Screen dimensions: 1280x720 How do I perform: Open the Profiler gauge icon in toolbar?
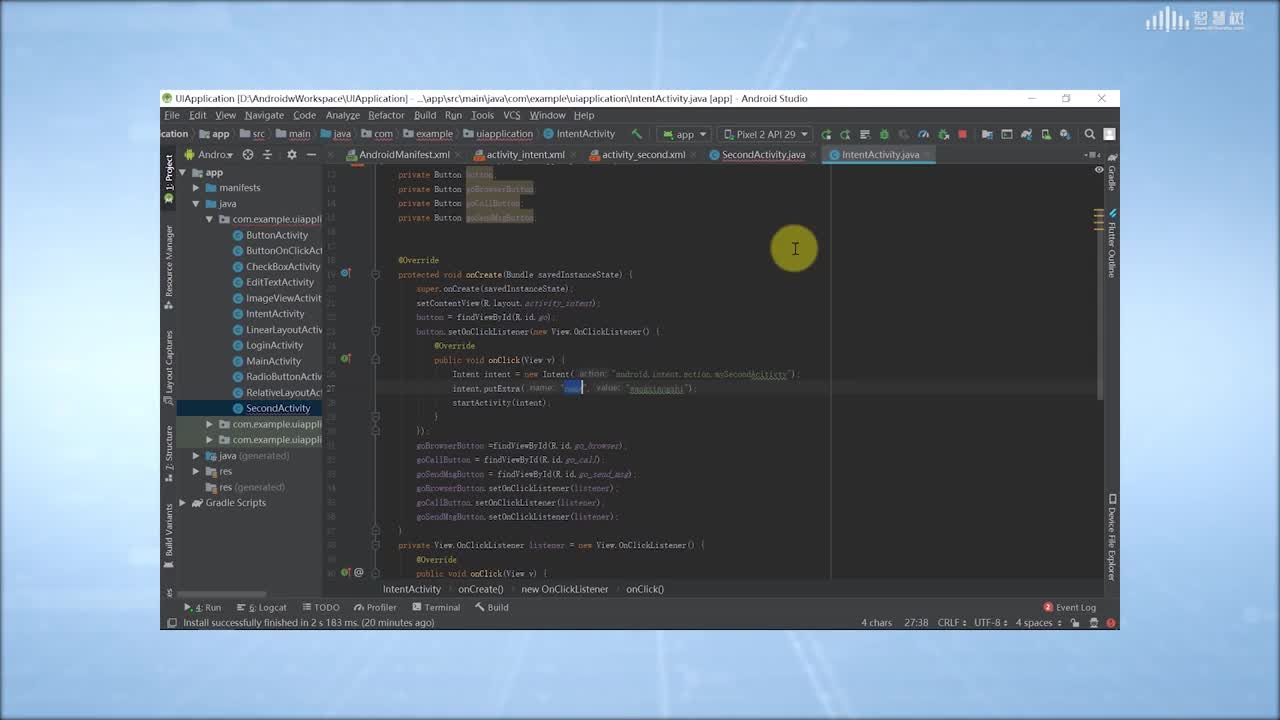923,134
